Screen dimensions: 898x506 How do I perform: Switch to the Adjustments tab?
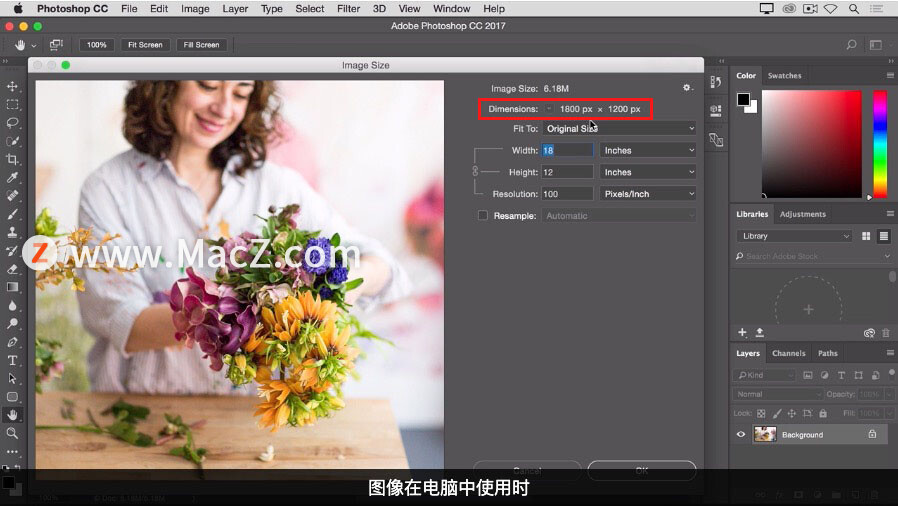coord(802,214)
